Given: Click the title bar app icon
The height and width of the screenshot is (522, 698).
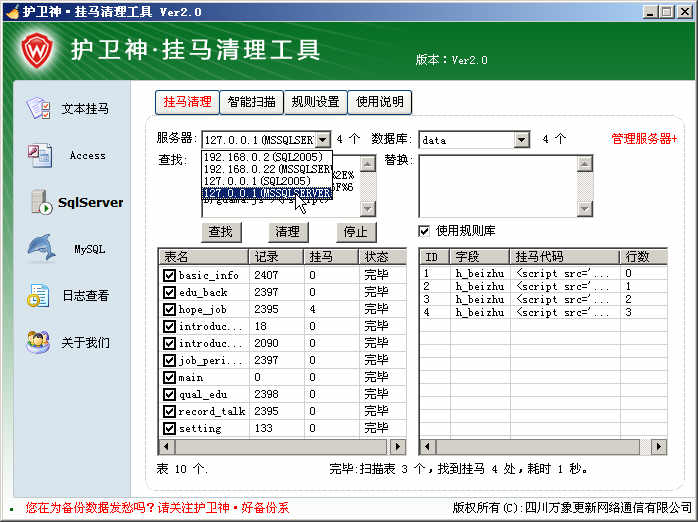Looking at the screenshot, I should pyautogui.click(x=11, y=11).
